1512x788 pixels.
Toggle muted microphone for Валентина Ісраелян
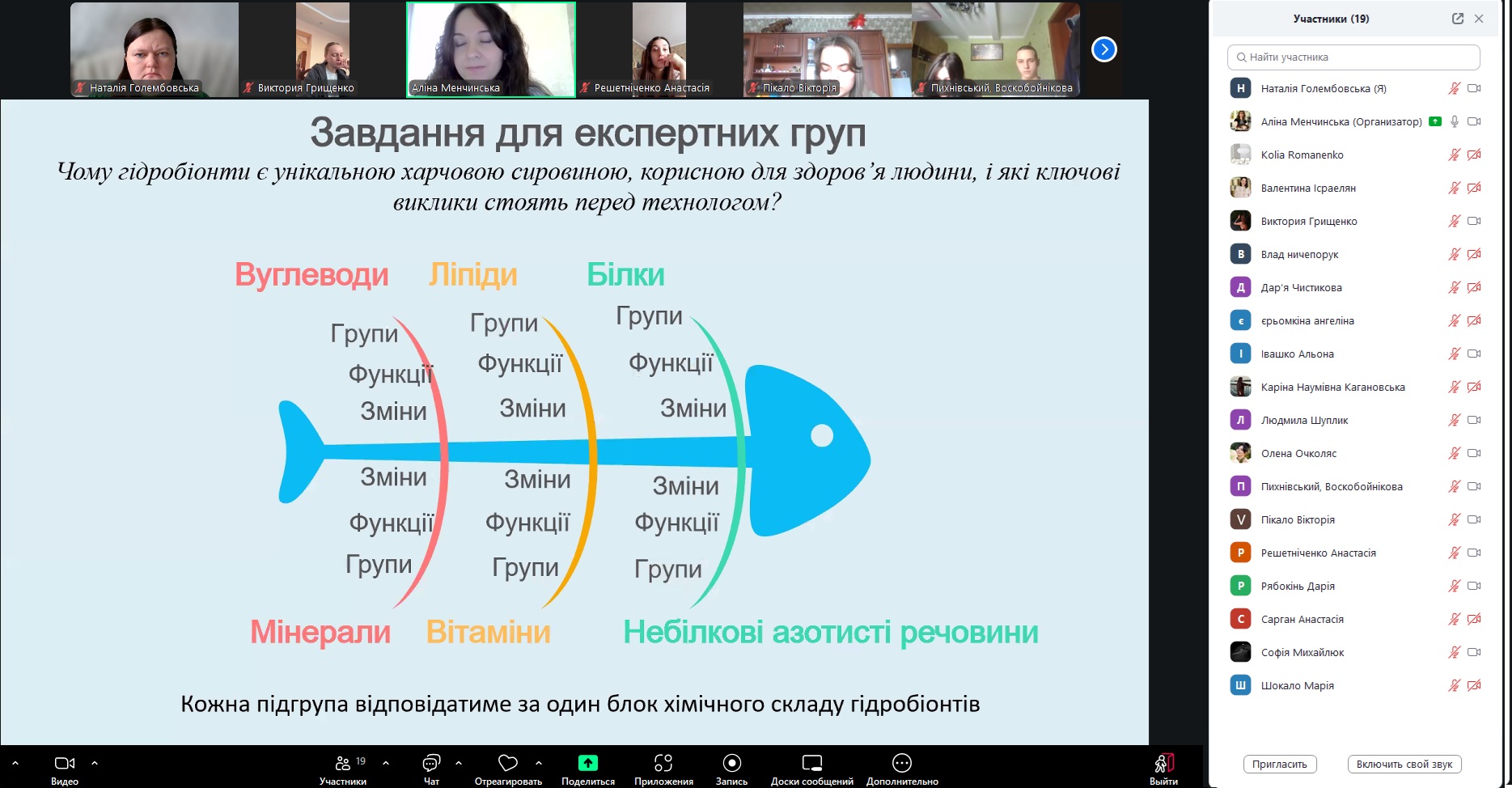pyautogui.click(x=1454, y=188)
